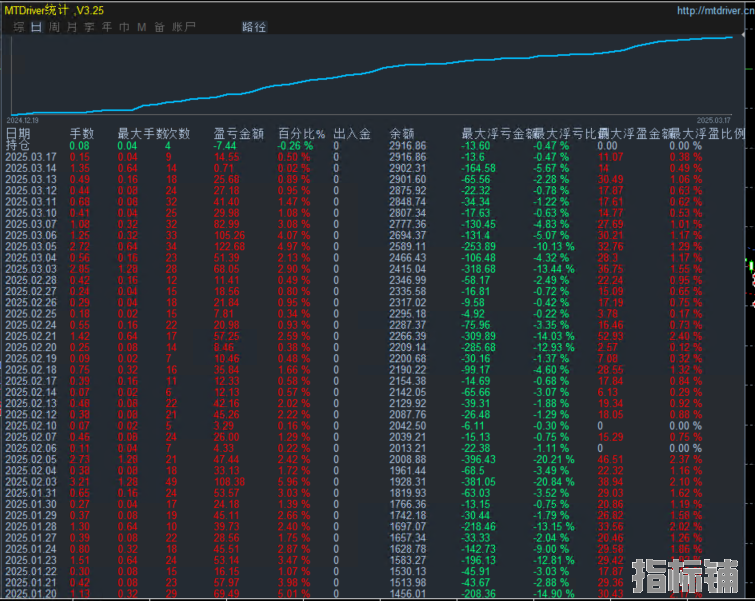Click the 百分比% column header
Image resolution: width=755 pixels, height=601 pixels.
(301, 133)
